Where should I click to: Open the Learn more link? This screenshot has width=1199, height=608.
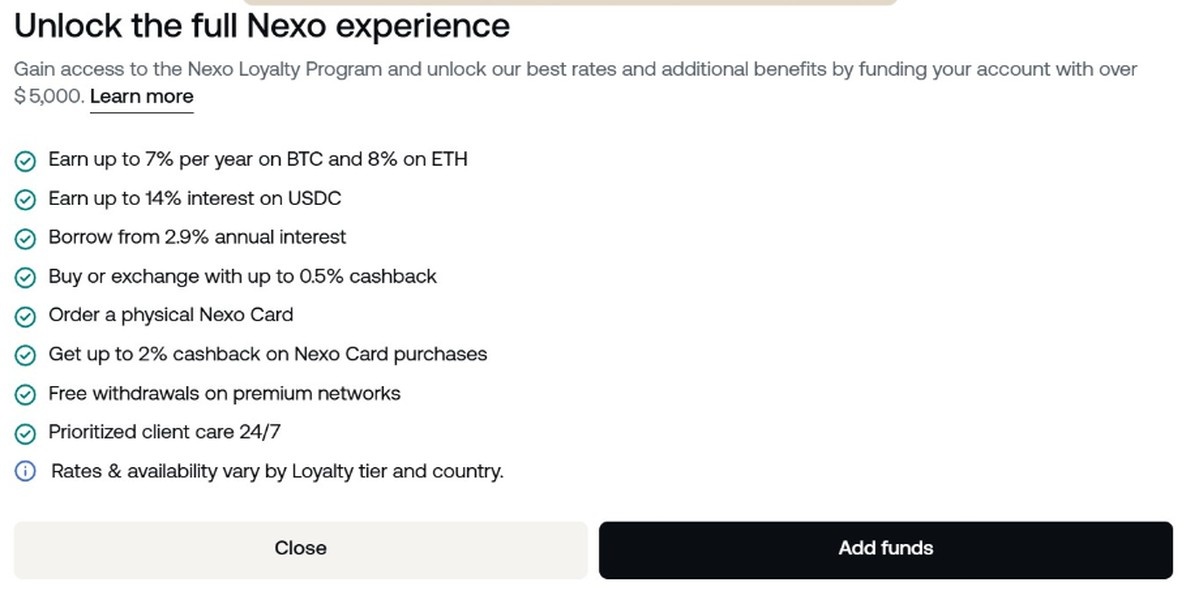point(141,96)
